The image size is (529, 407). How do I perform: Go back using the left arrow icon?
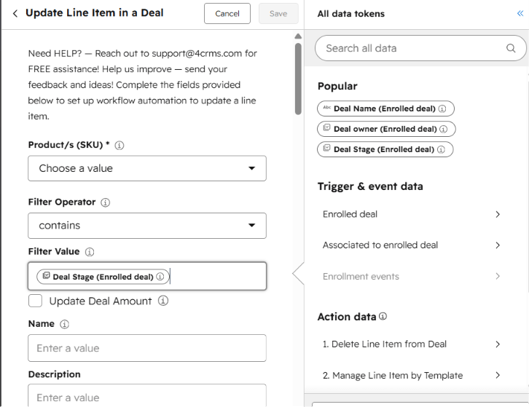point(15,13)
